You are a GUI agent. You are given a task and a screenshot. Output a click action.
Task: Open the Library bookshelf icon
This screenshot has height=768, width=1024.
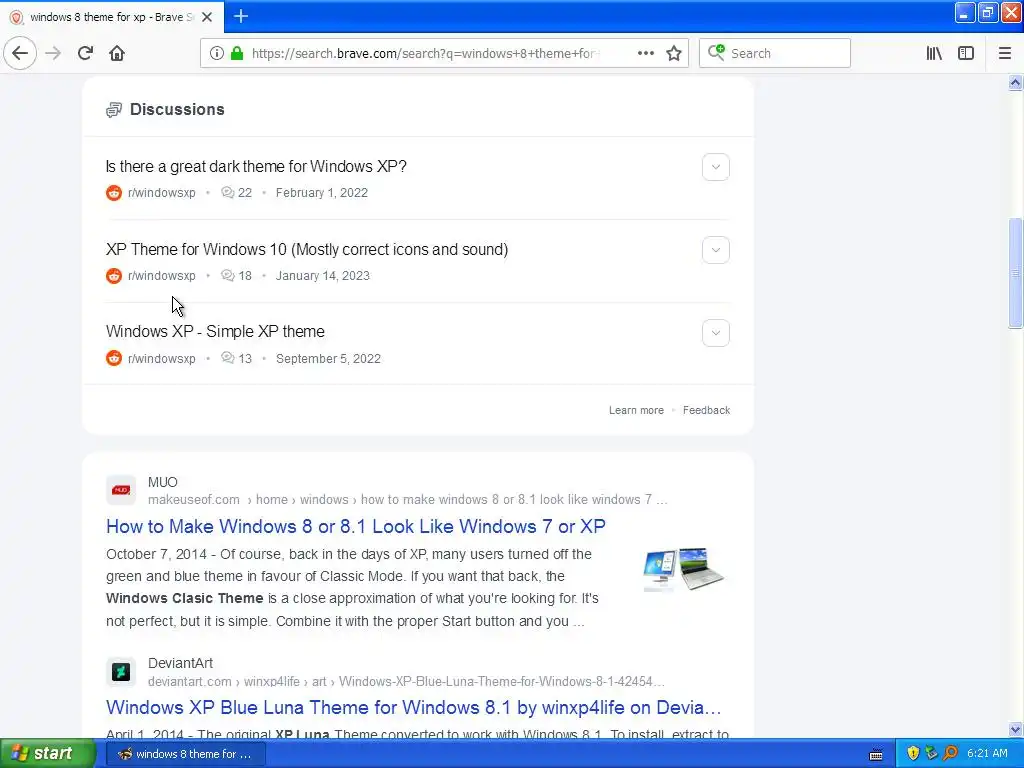pos(934,54)
